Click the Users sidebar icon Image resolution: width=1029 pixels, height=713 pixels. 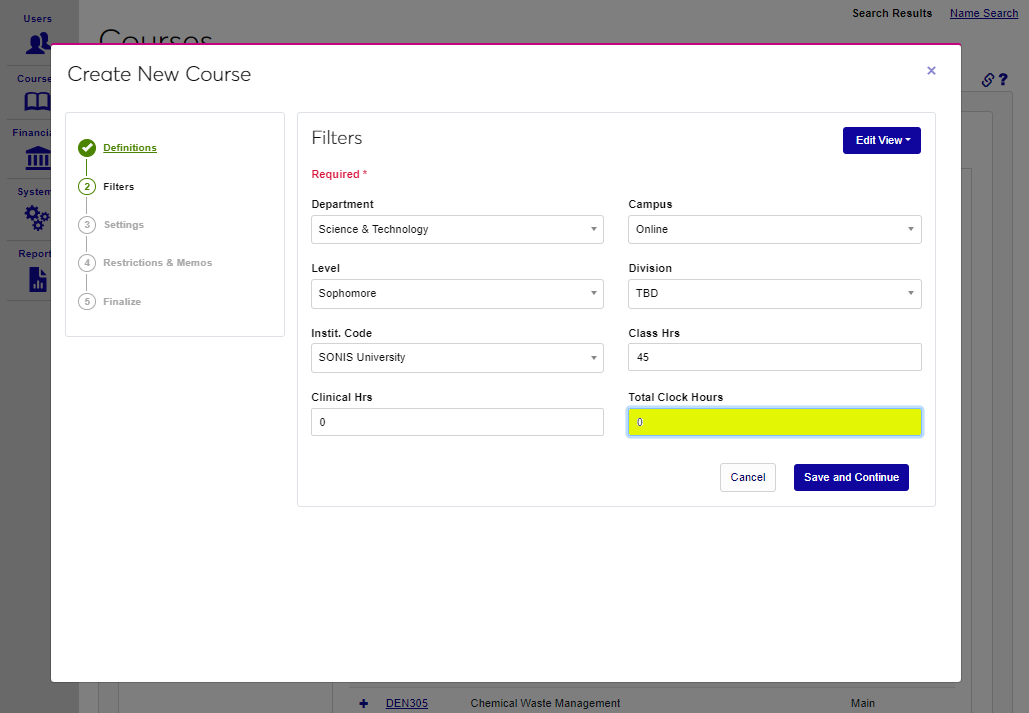tap(38, 43)
